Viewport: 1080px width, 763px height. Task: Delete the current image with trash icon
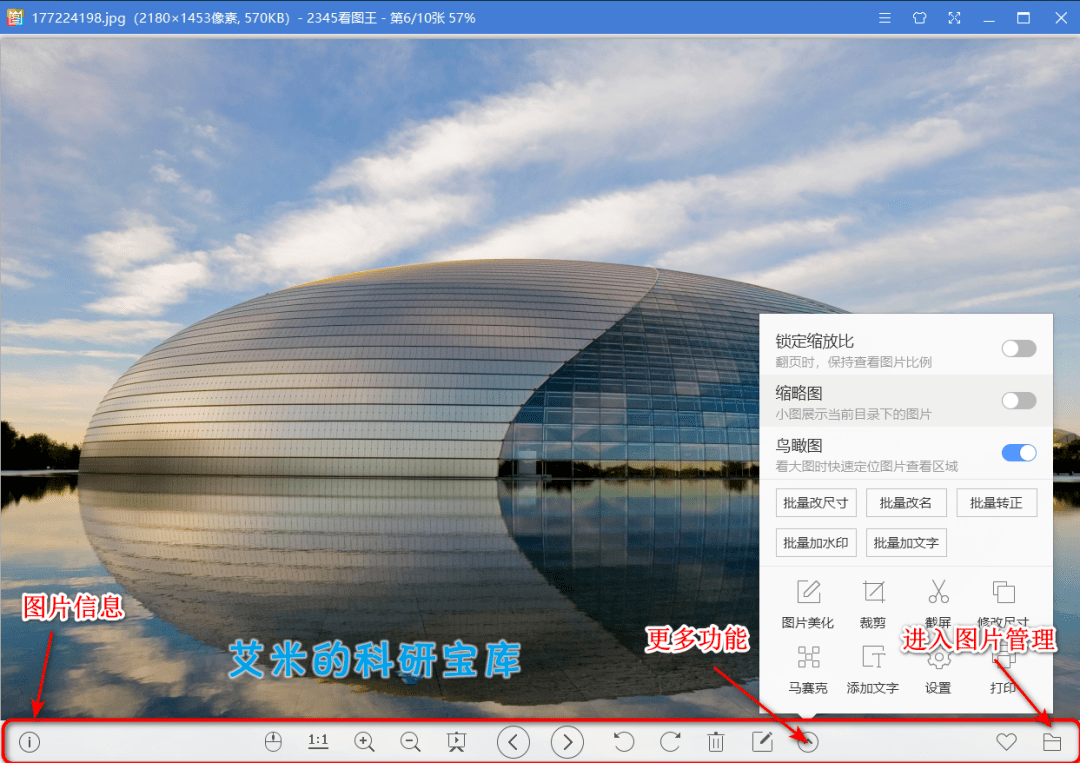(716, 742)
